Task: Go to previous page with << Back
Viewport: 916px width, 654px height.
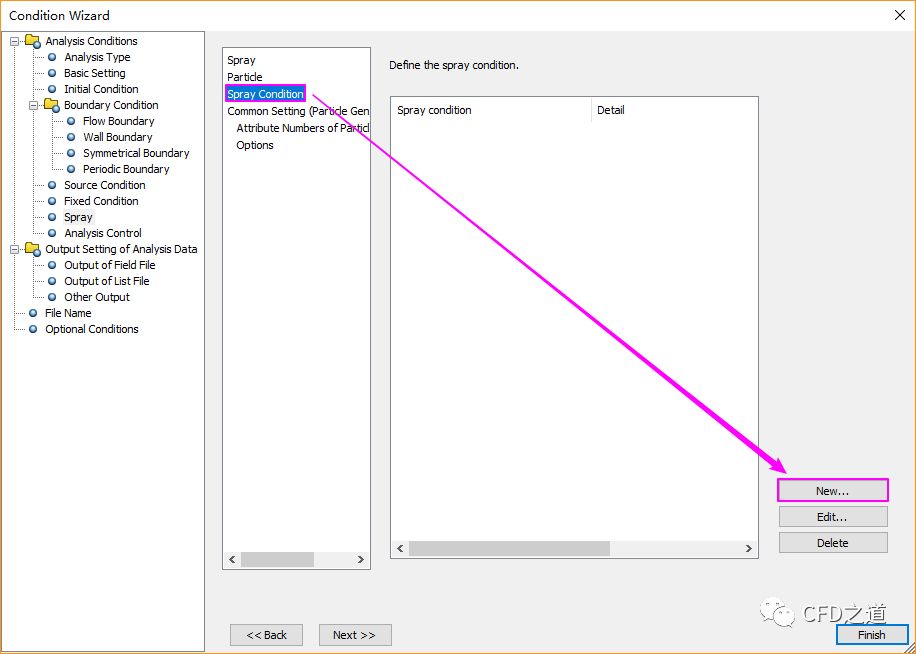Action: pos(266,635)
